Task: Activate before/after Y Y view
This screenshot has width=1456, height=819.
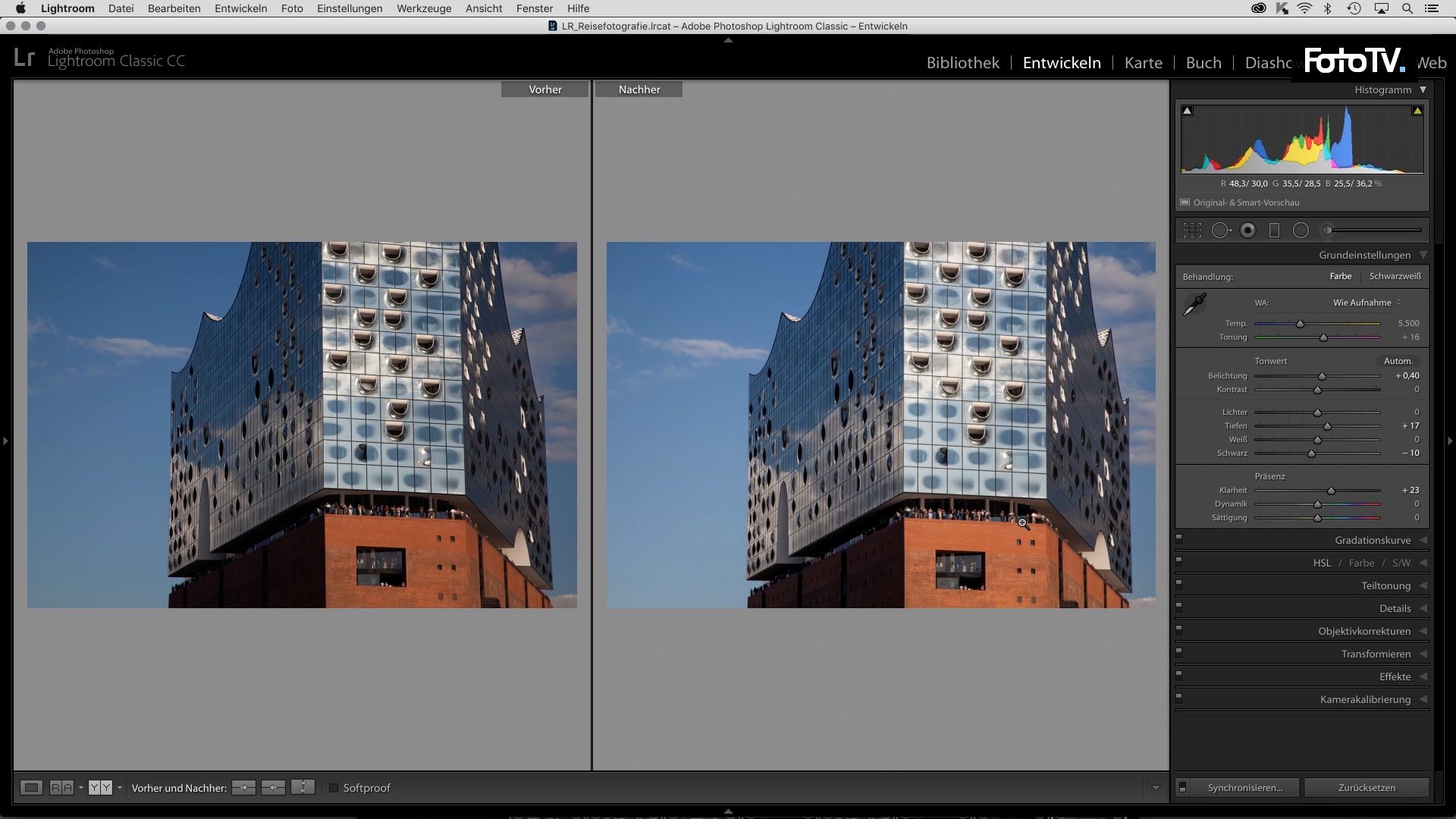Action: click(x=100, y=788)
